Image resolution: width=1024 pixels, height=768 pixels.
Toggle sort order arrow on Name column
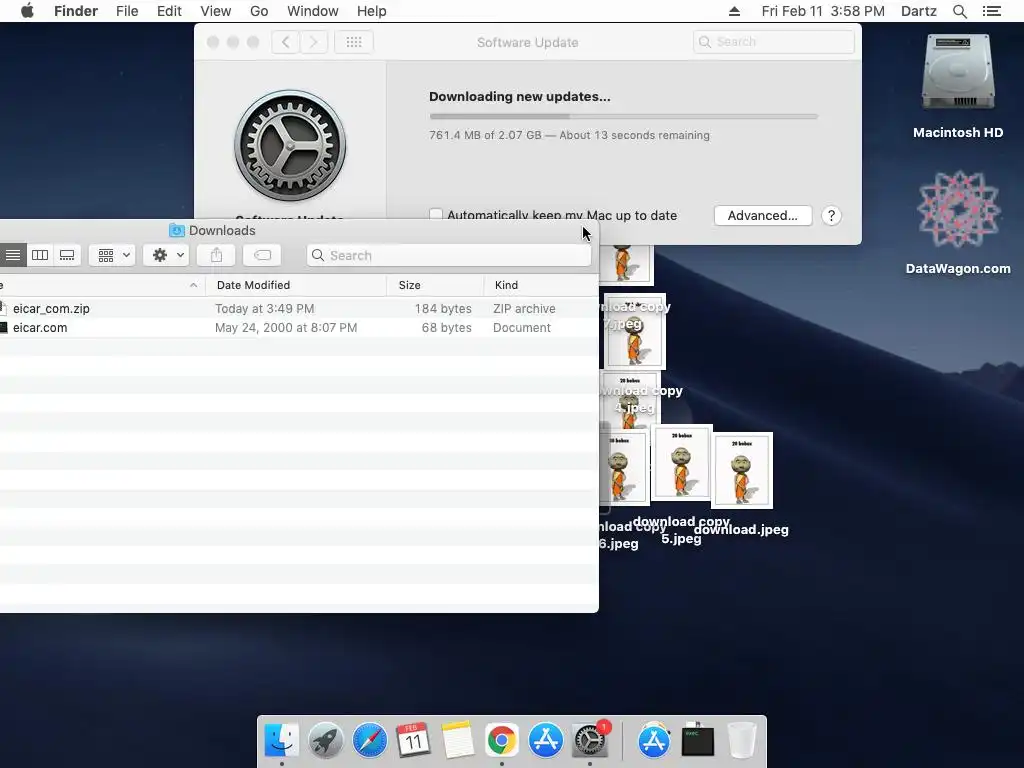pyautogui.click(x=193, y=285)
